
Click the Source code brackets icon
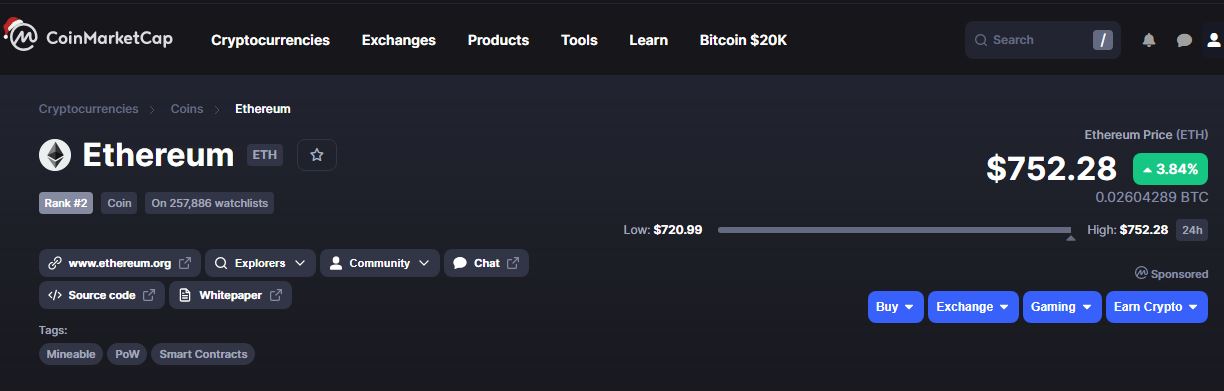coord(55,295)
